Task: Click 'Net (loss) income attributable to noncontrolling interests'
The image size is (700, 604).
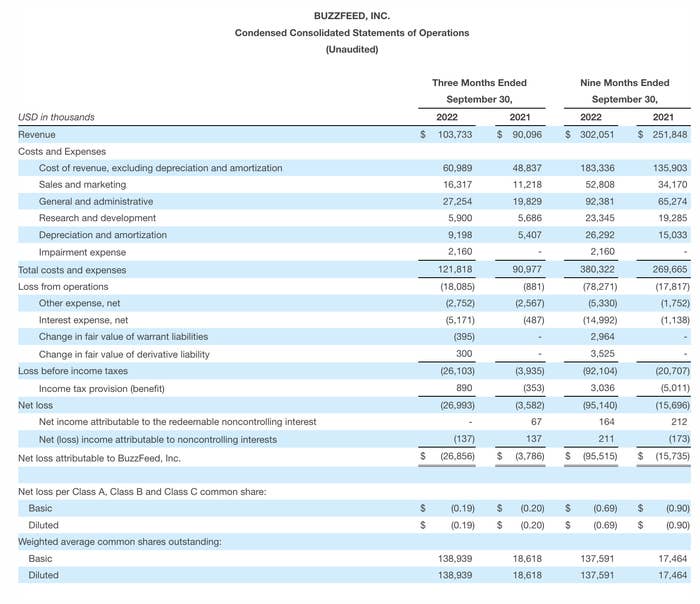Action: pos(158,440)
